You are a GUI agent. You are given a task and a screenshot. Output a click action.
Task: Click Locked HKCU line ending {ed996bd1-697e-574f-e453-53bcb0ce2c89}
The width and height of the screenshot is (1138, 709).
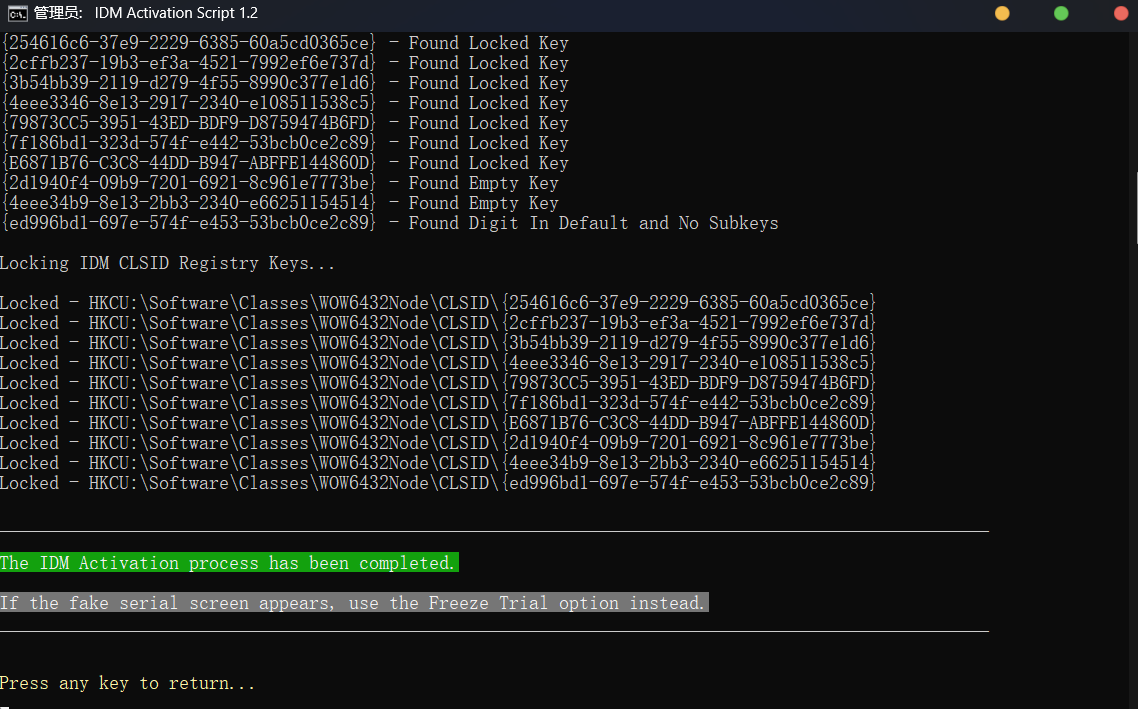click(x=438, y=483)
